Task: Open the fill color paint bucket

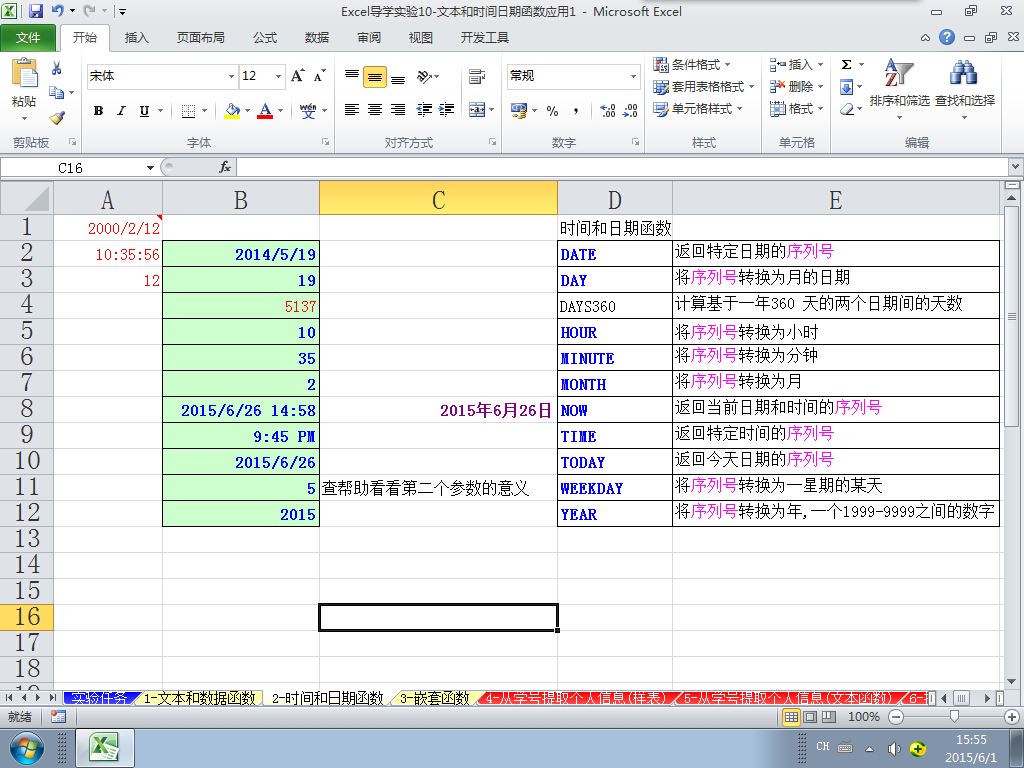Action: (232, 111)
